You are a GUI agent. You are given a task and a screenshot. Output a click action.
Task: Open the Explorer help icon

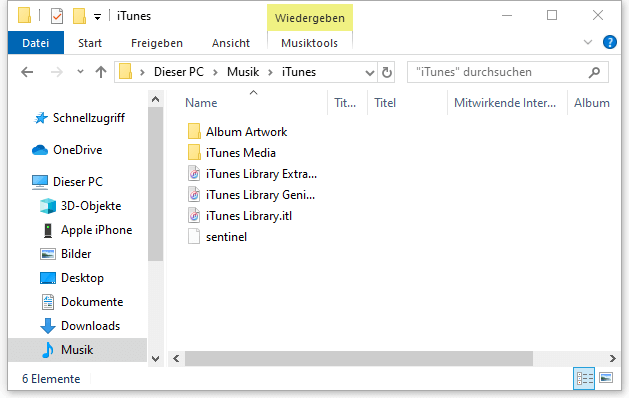[x=610, y=42]
